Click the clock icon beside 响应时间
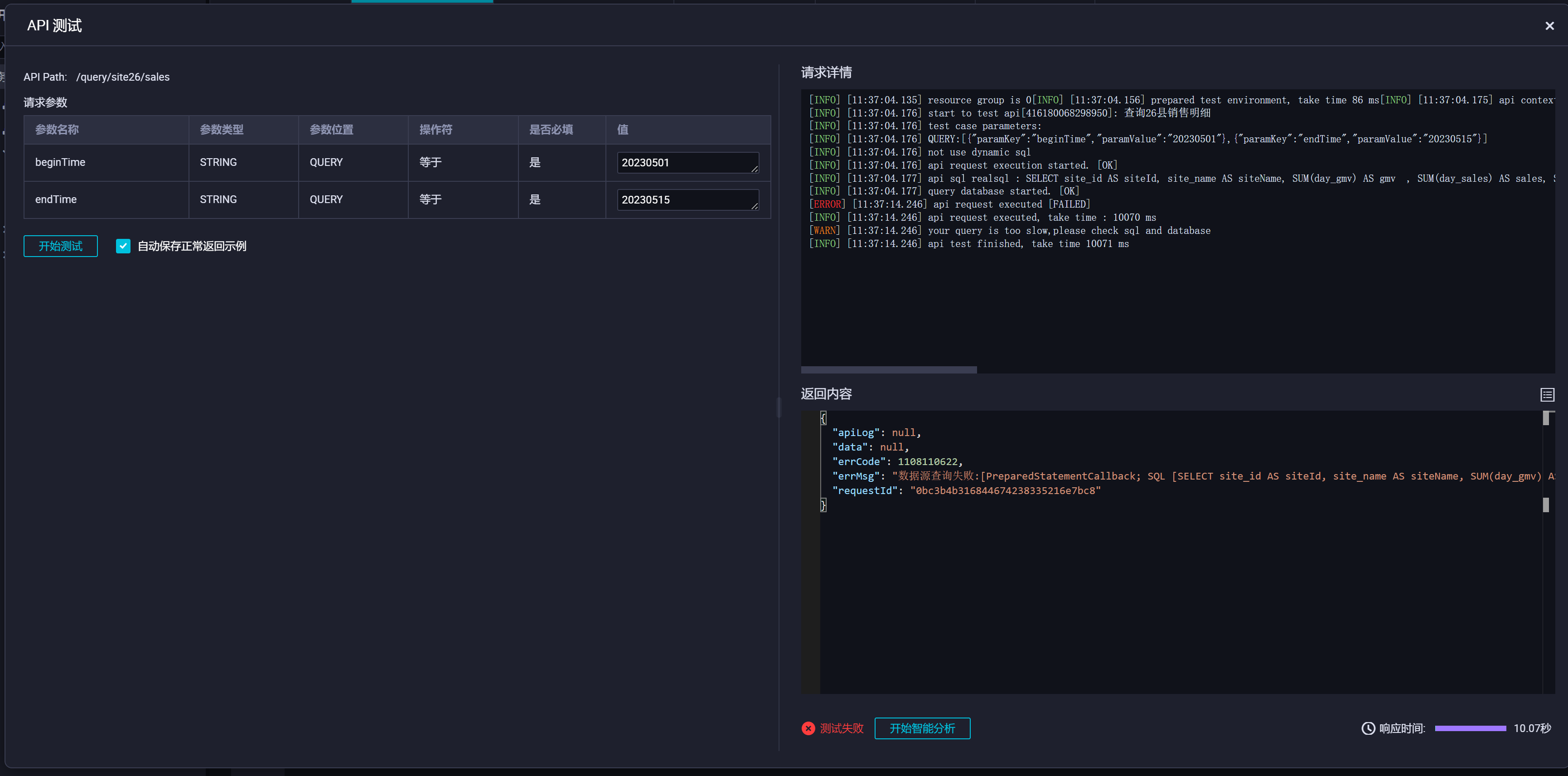This screenshot has height=776, width=1568. point(1368,728)
